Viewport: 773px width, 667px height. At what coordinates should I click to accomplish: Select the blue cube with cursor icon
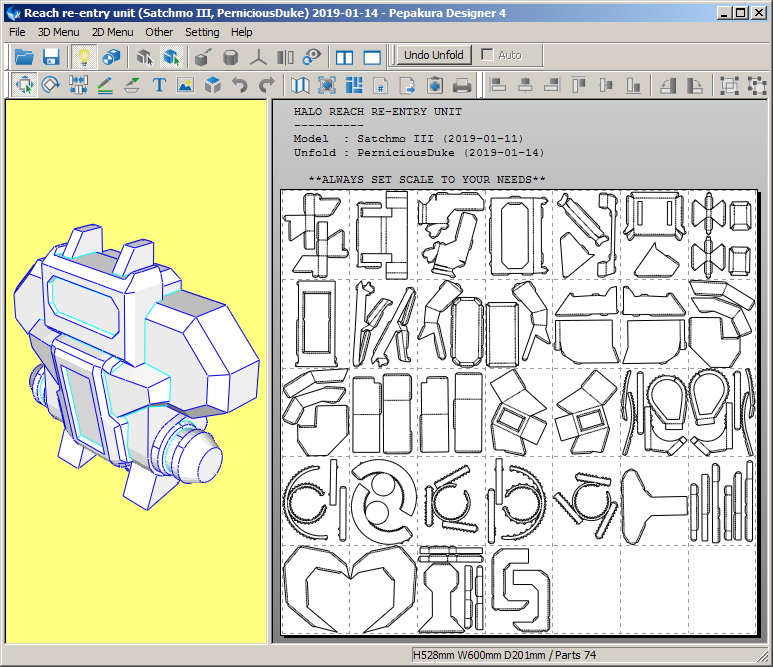pos(172,57)
